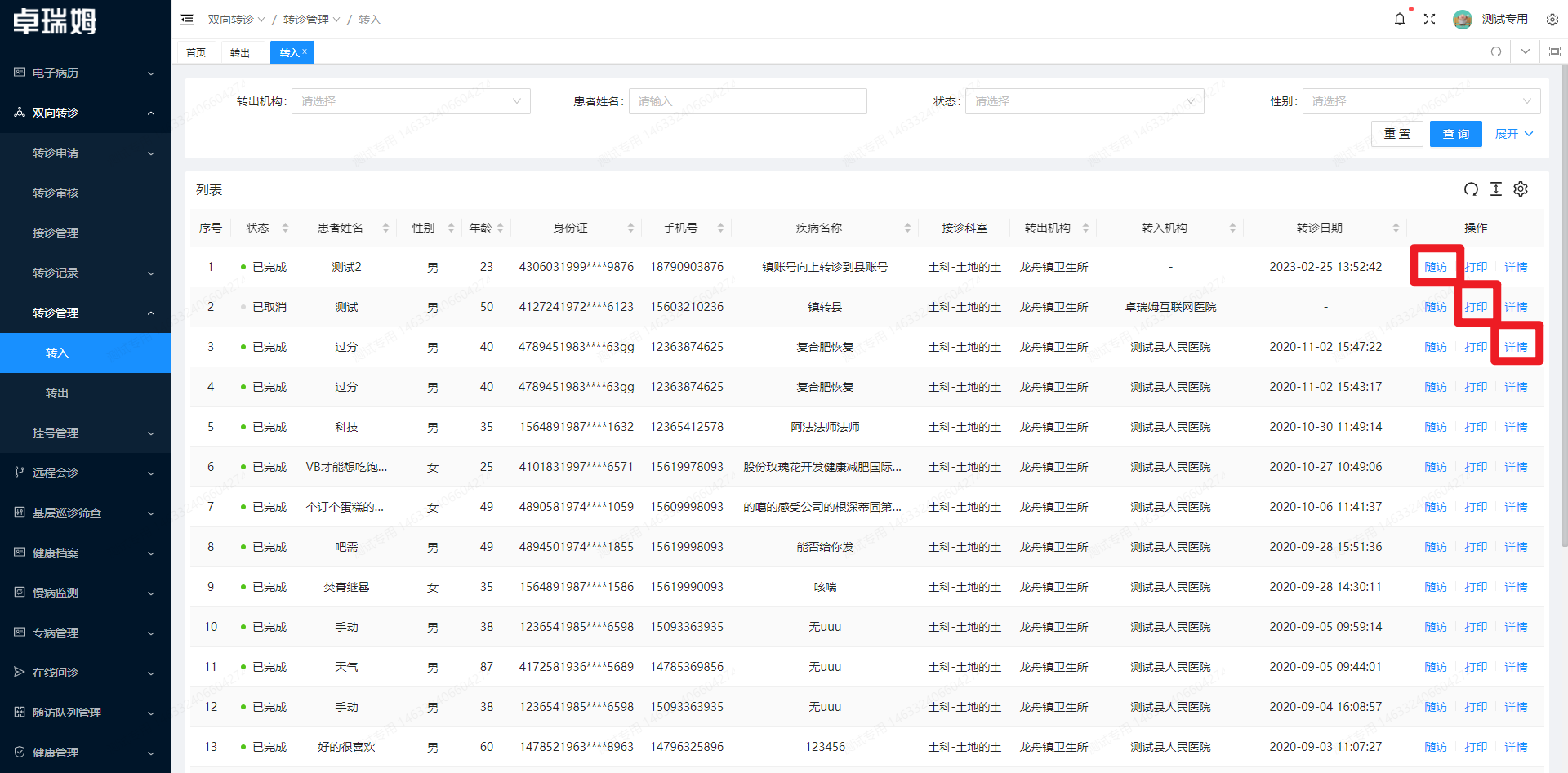
Task: Click the 查询 search button
Action: click(x=1455, y=134)
